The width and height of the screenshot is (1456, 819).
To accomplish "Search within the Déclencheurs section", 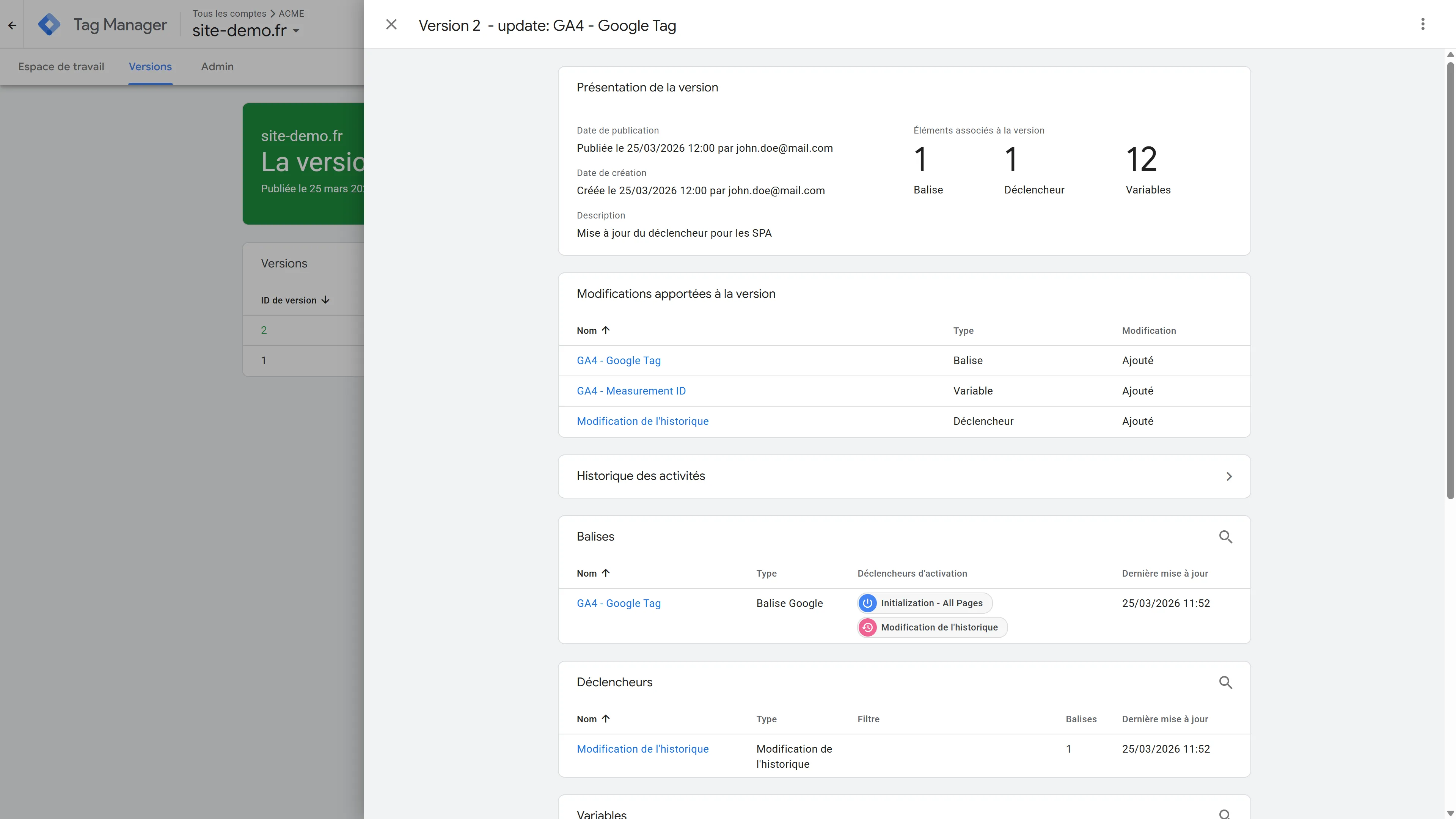I will click(1225, 682).
